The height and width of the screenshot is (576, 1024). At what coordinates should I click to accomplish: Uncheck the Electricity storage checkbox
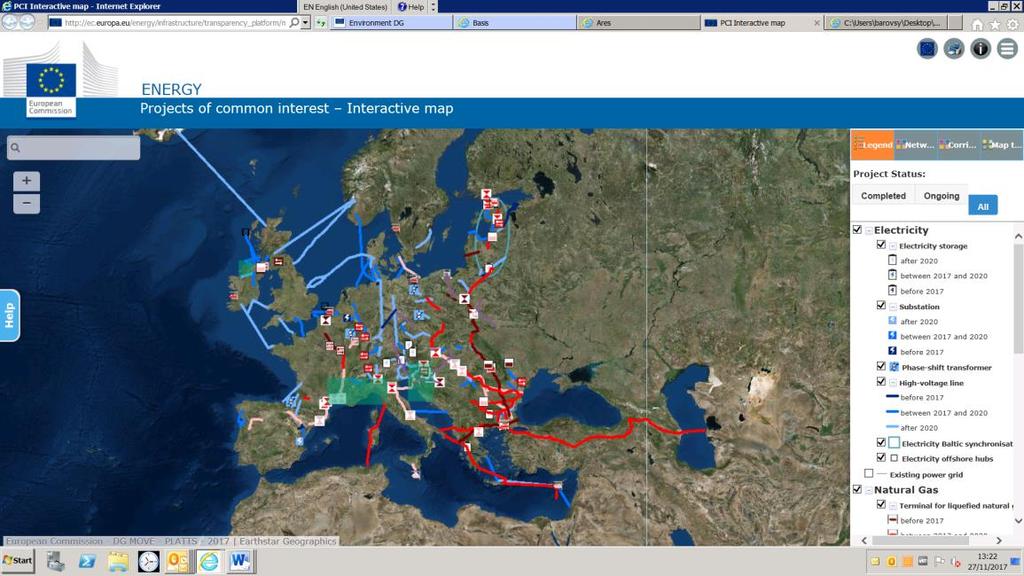click(x=881, y=245)
